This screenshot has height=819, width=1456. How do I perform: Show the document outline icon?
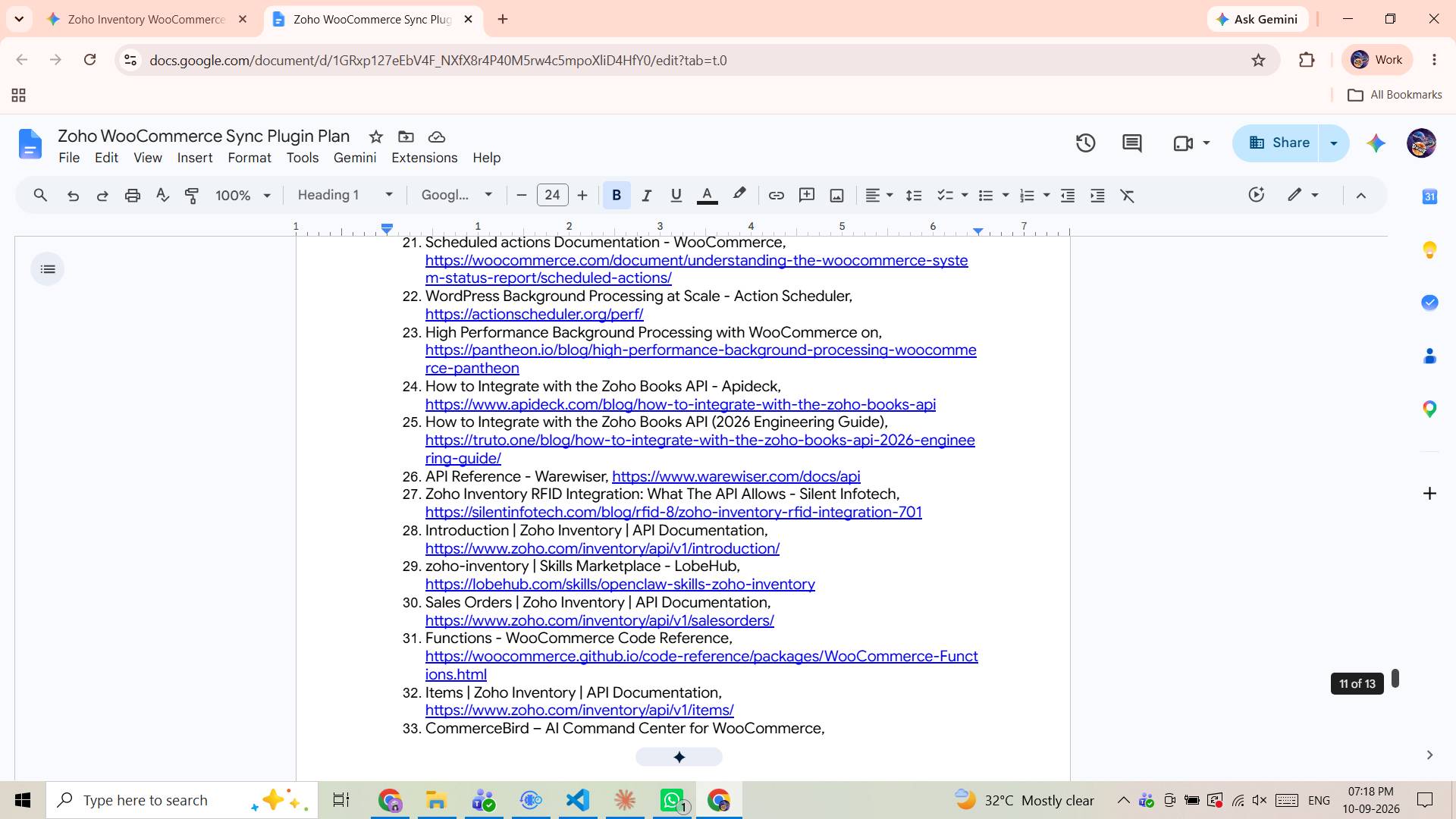(x=48, y=269)
